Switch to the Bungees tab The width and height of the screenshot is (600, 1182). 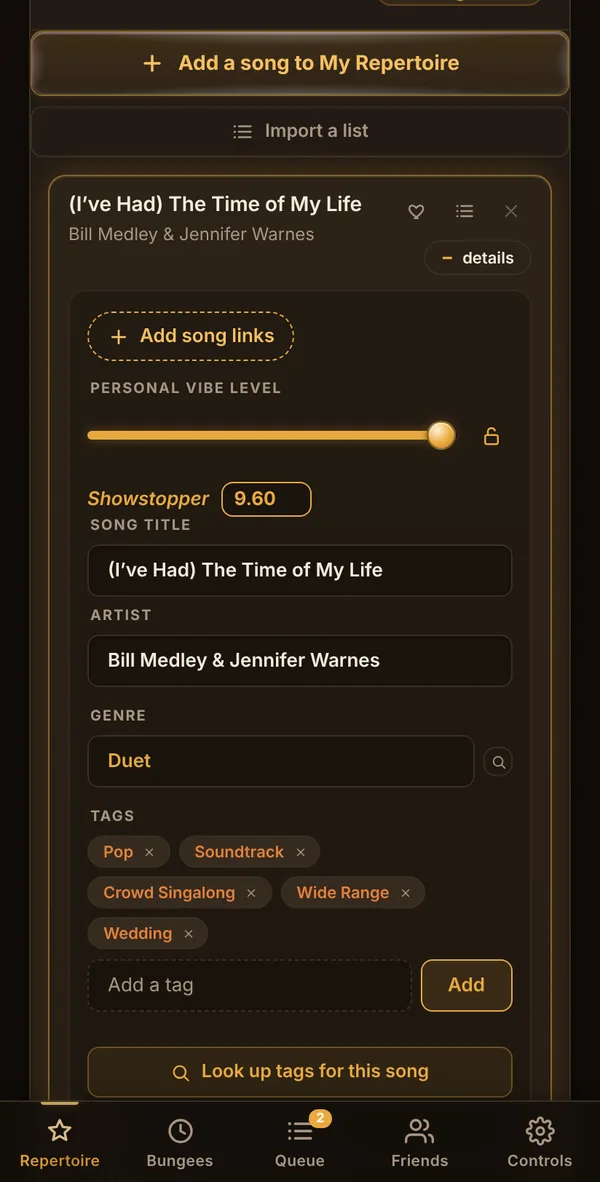coord(179,1143)
